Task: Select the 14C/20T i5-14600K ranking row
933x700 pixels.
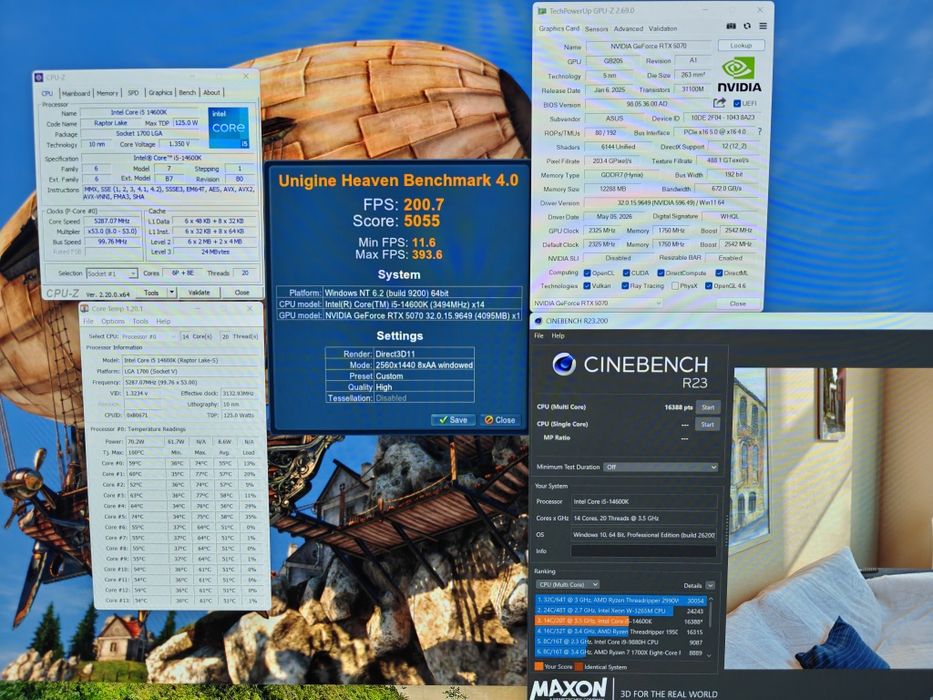Action: pyautogui.click(x=621, y=621)
